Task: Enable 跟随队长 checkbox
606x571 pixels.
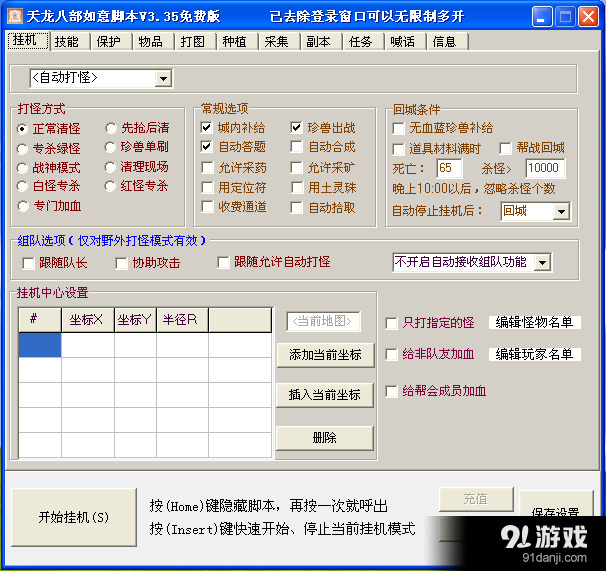Action: (28, 264)
